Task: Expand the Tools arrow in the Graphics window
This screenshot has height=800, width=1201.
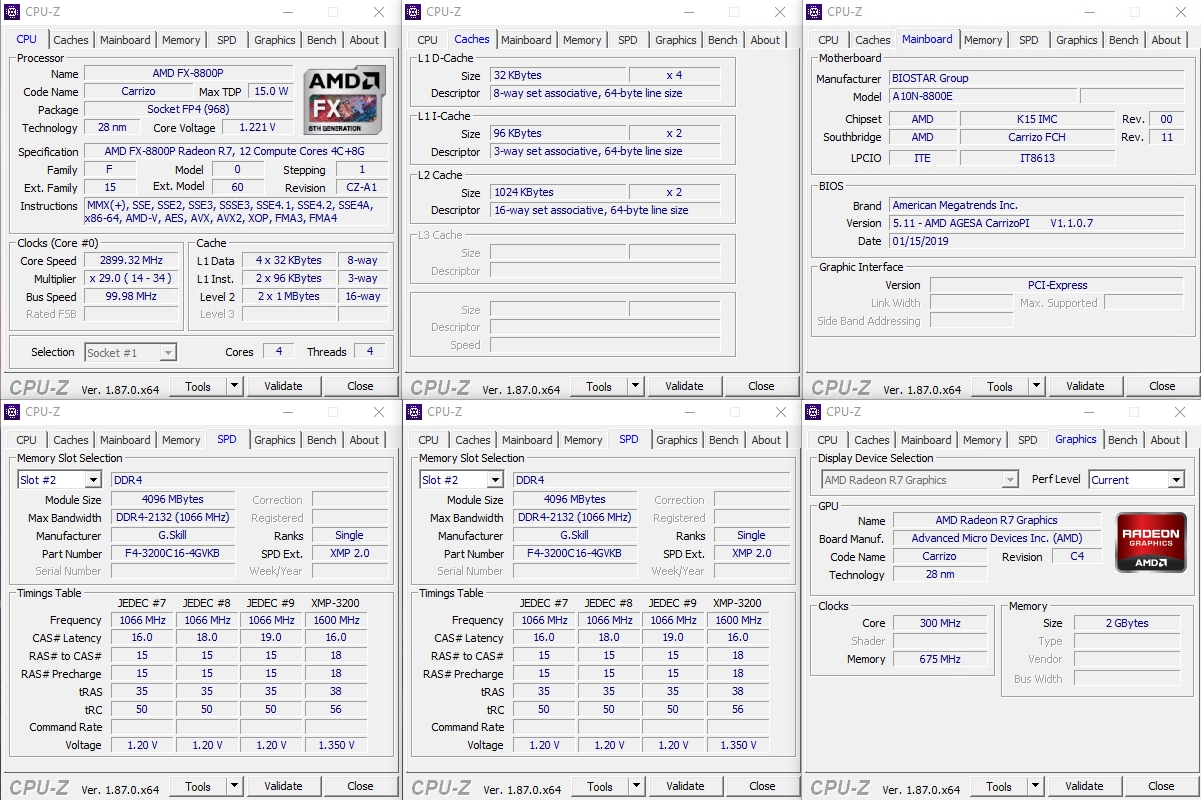Action: pos(1035,786)
